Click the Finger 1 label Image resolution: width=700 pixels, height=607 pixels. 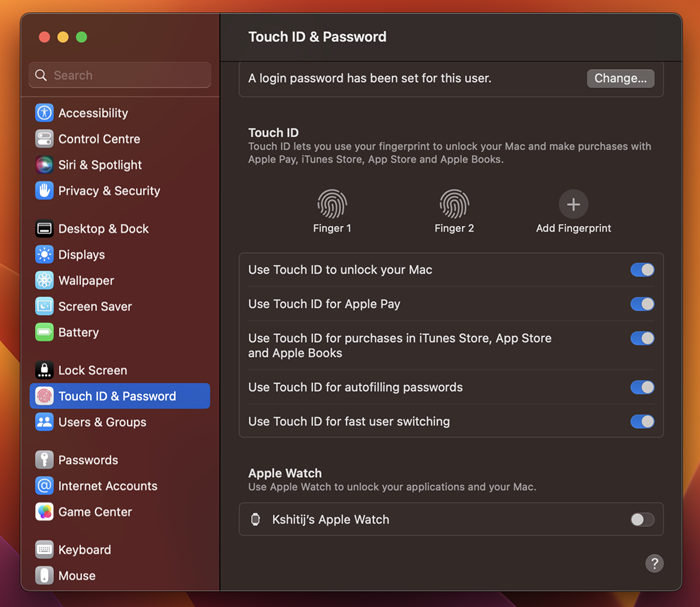point(332,228)
